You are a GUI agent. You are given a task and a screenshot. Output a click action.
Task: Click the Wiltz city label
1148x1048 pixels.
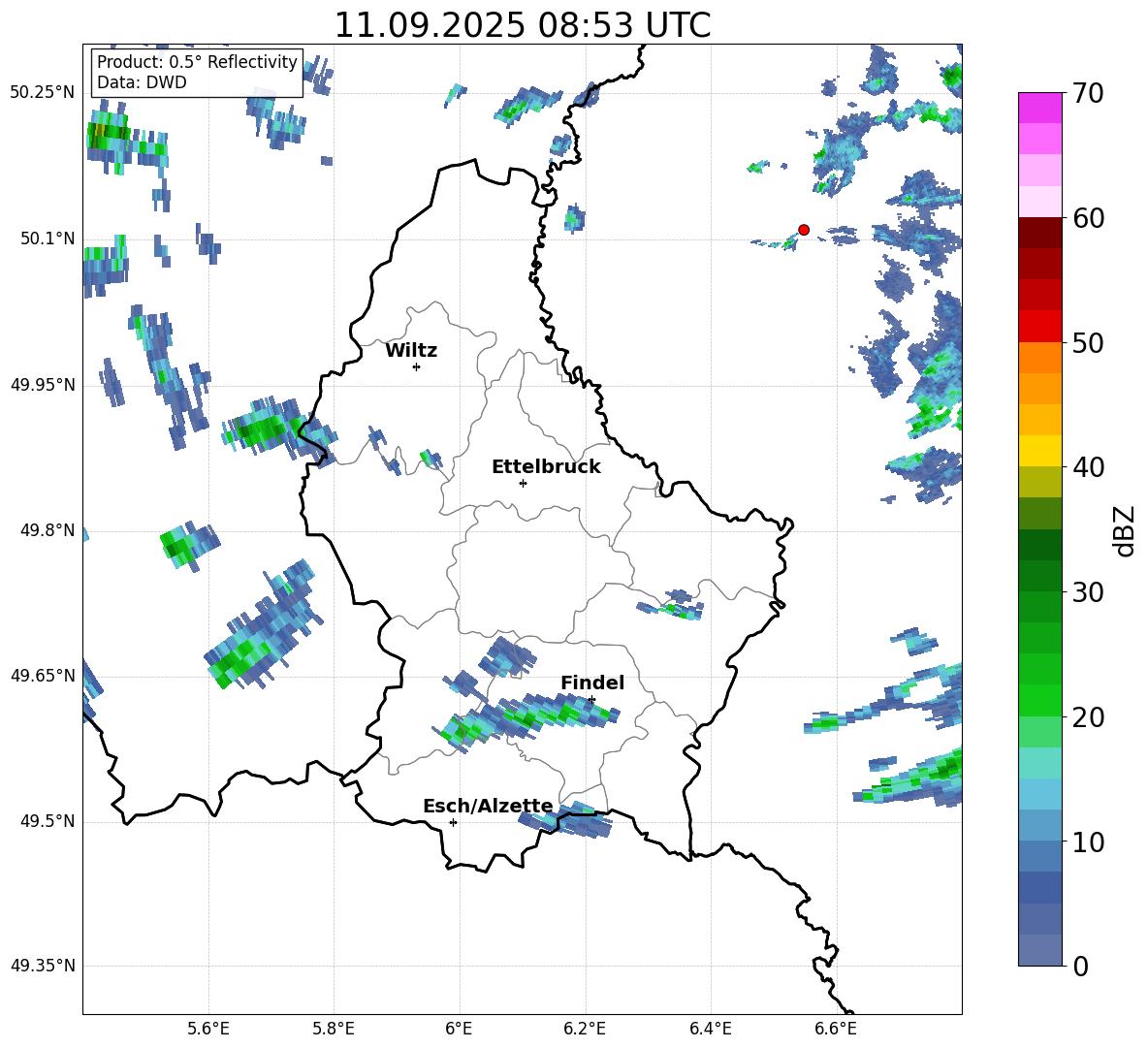tap(411, 351)
